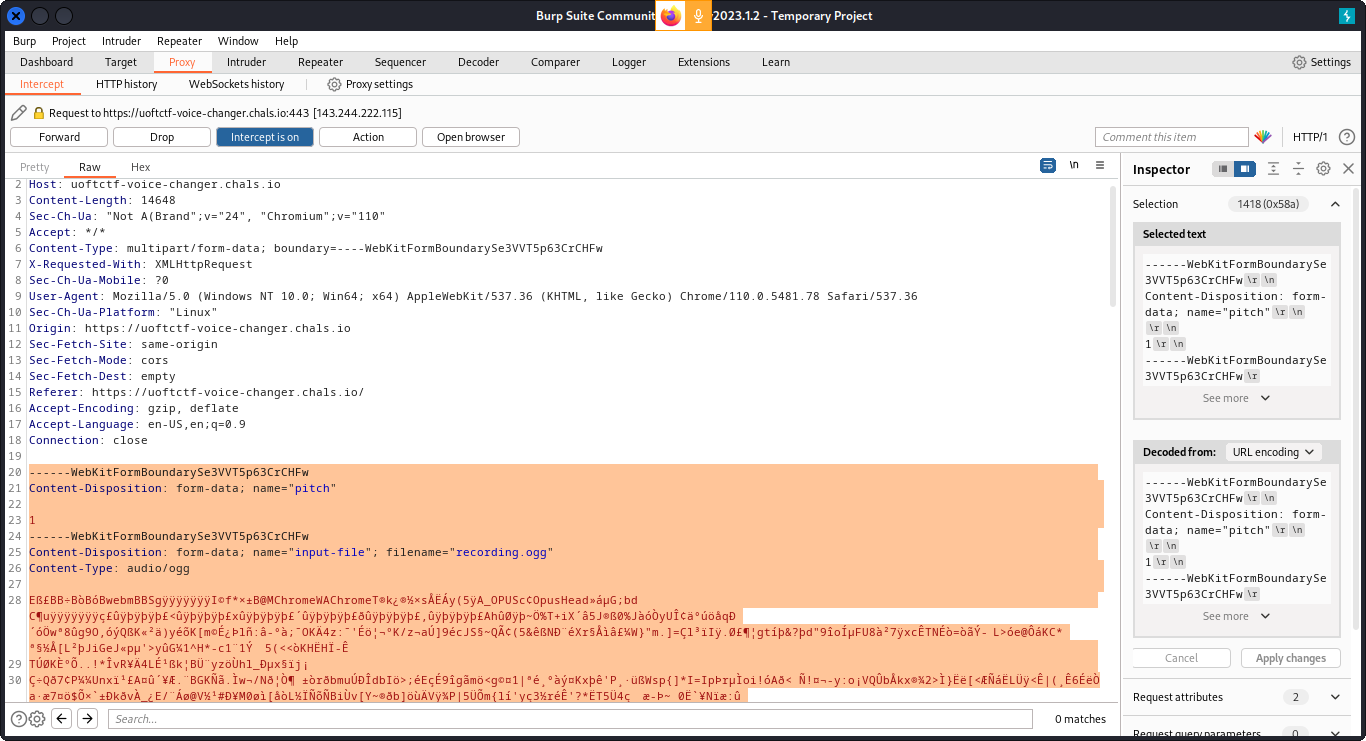This screenshot has height=741, width=1366.
Task: Drop the intercepted request
Action: coord(162,137)
